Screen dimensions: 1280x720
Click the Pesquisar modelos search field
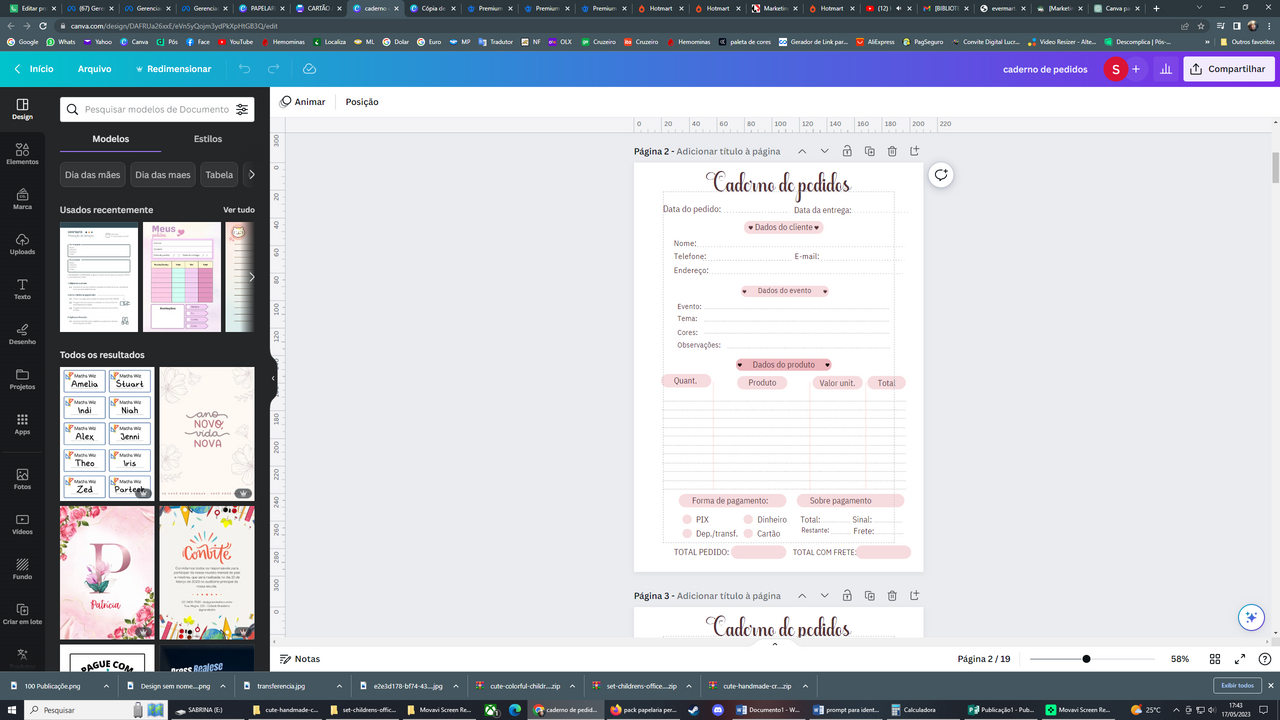pos(157,109)
